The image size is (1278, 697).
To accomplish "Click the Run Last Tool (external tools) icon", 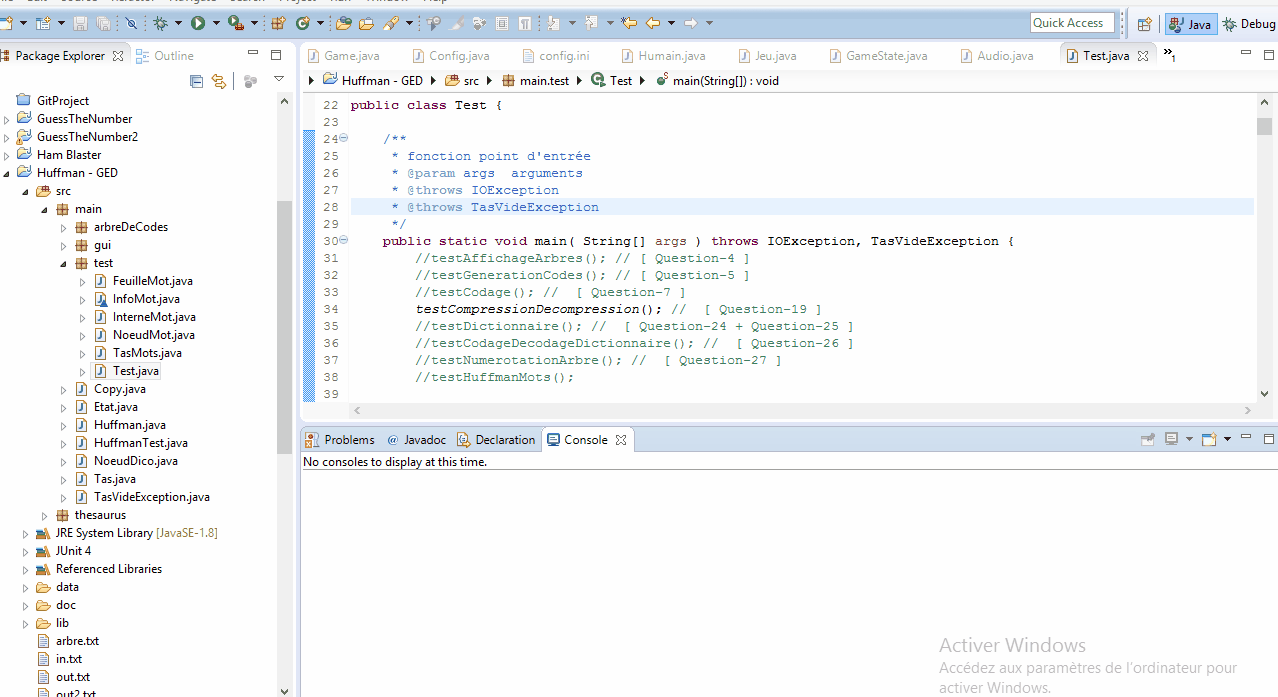I will tap(236, 22).
